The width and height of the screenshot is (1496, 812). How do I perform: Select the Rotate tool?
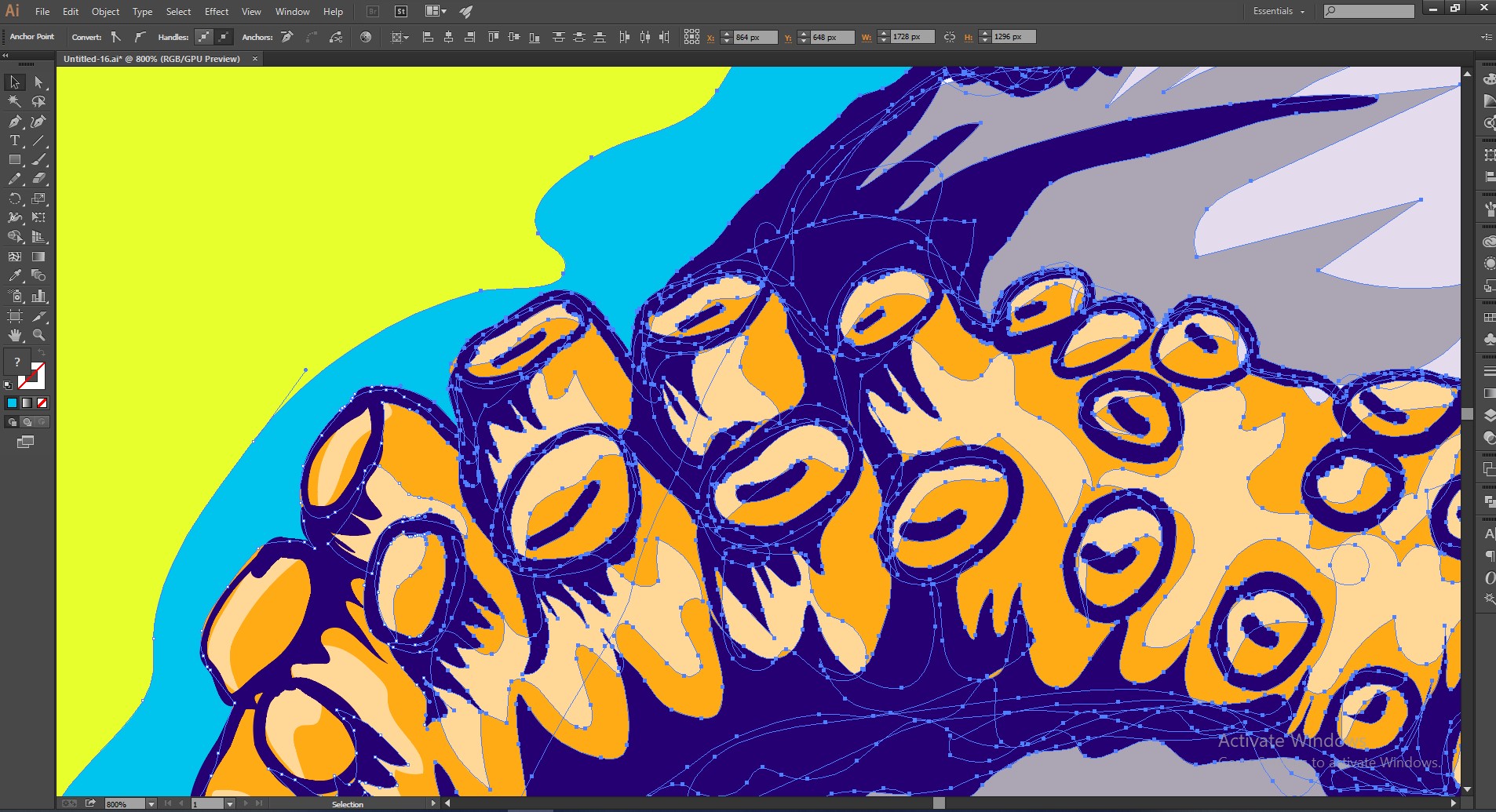pyautogui.click(x=15, y=198)
